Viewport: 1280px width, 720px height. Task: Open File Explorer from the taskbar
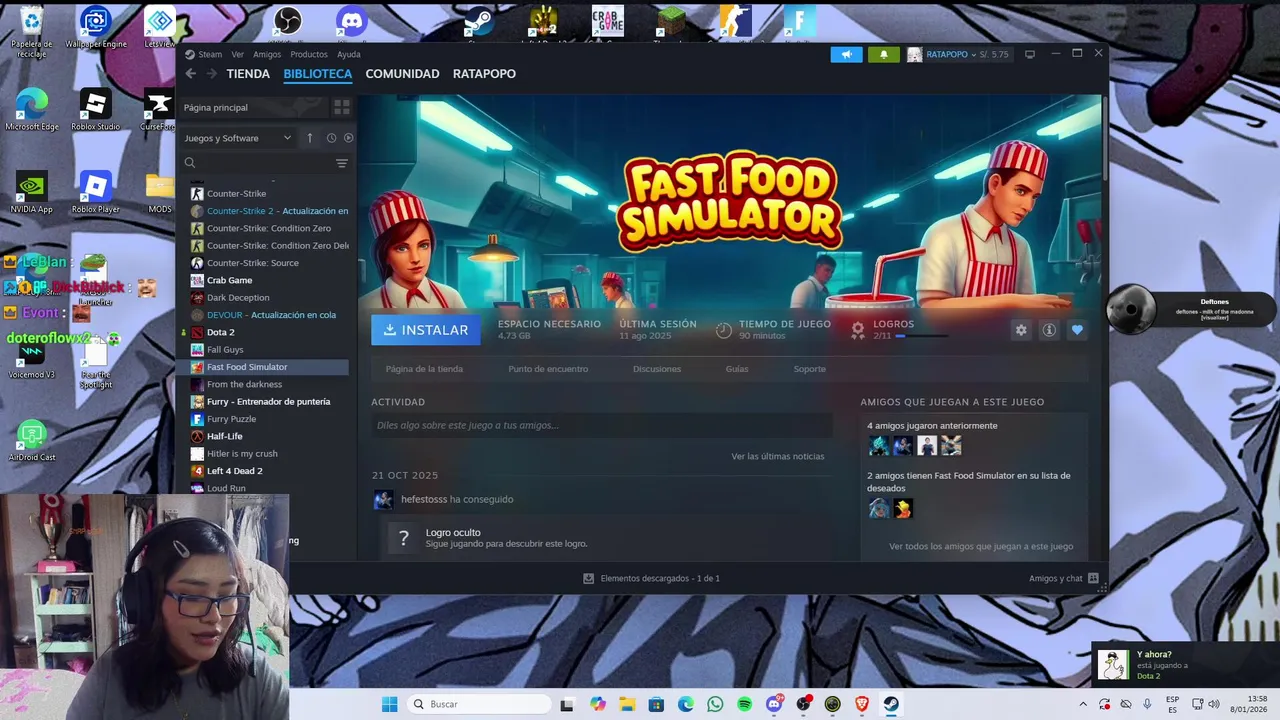point(627,704)
